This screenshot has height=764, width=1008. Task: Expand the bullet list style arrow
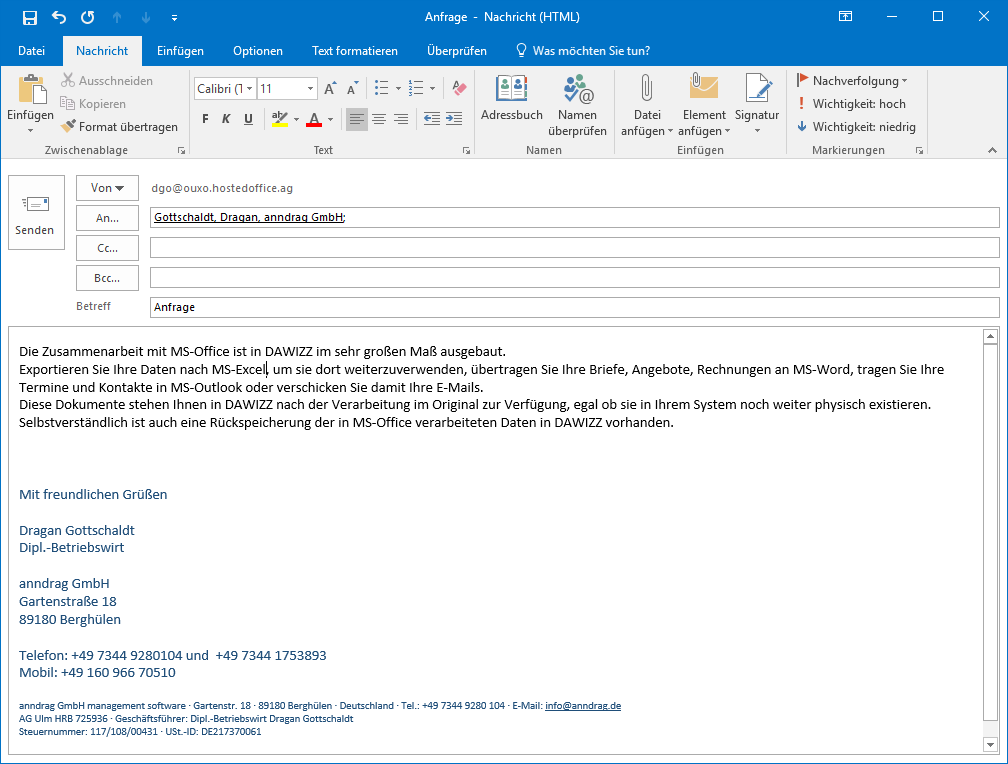(399, 89)
